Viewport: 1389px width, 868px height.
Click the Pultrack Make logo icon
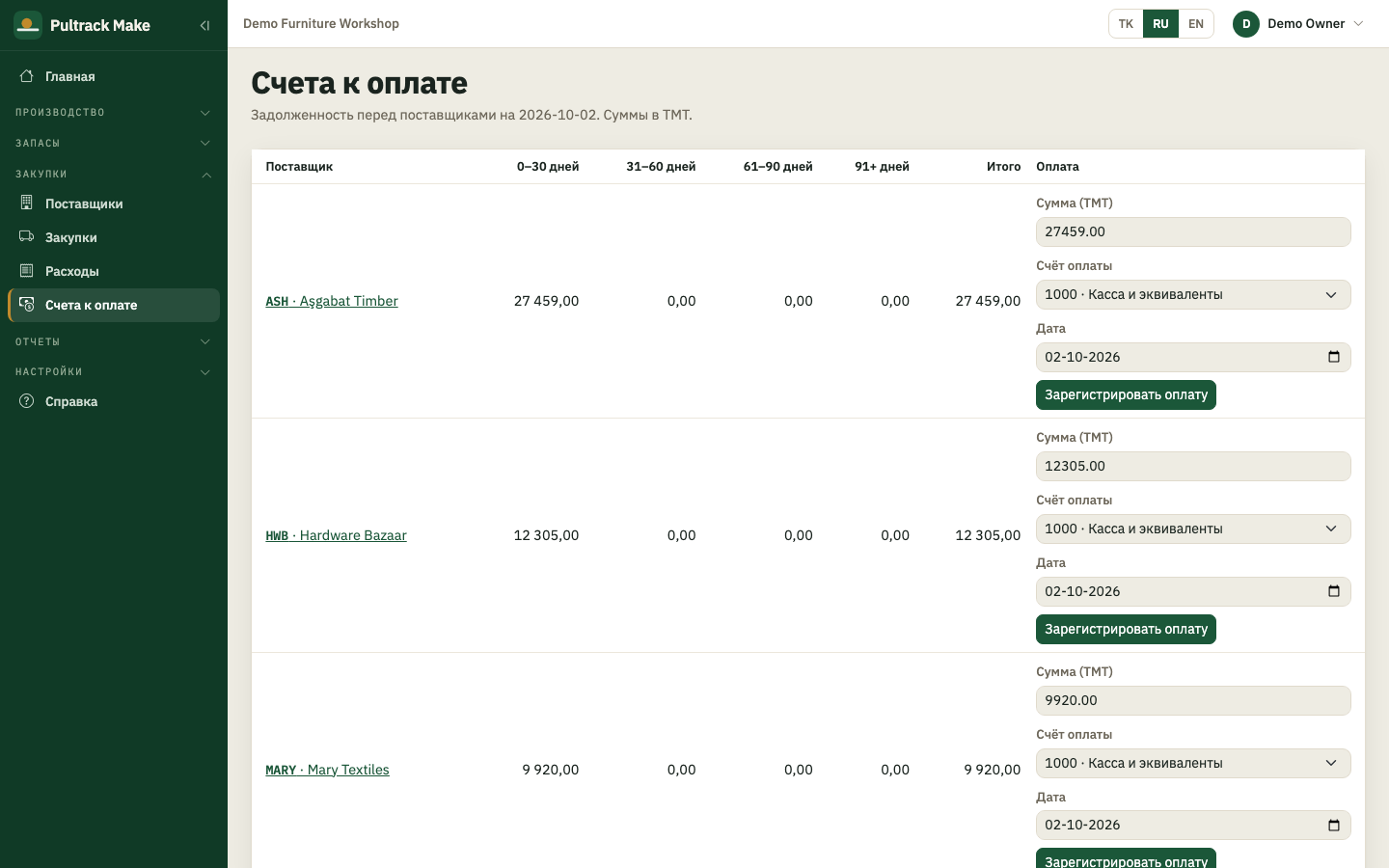click(x=28, y=25)
